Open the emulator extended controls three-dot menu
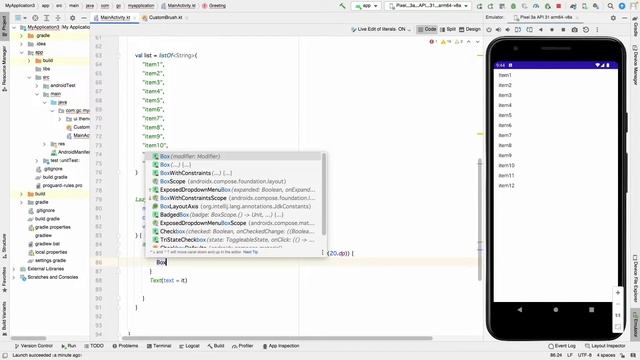The width and height of the screenshot is (640, 360). pos(597,30)
